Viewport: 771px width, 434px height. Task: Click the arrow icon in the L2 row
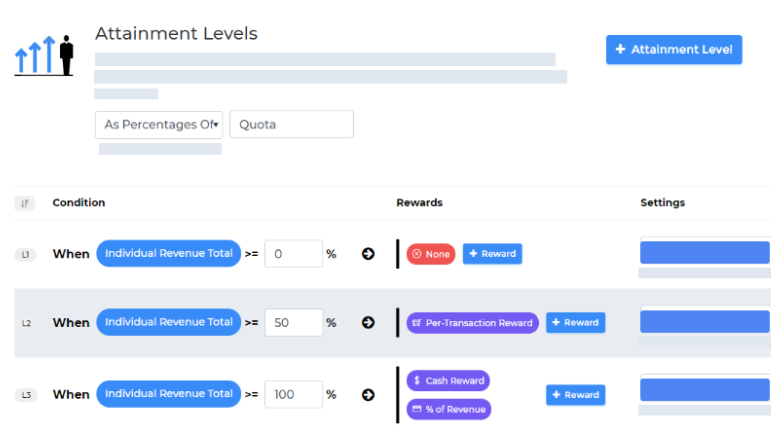[367, 322]
